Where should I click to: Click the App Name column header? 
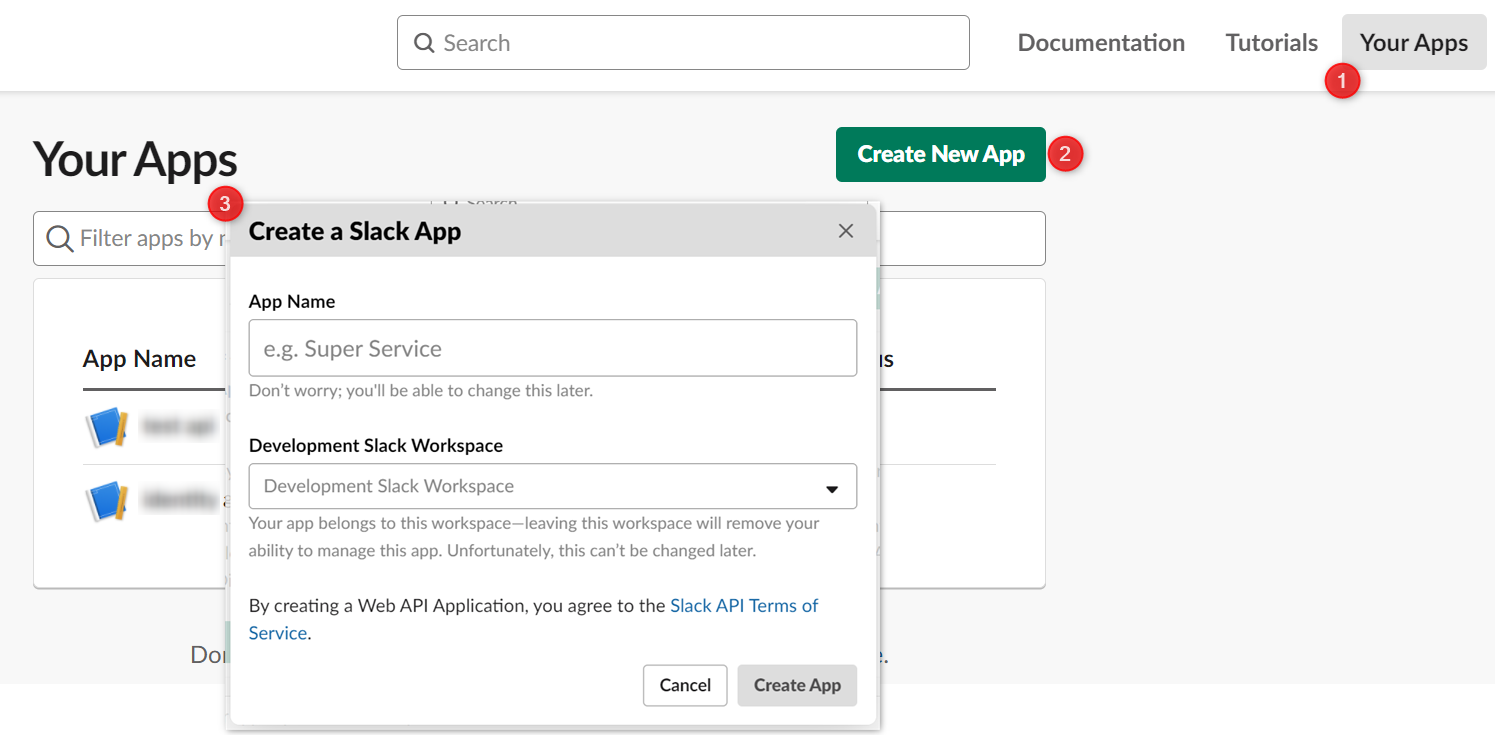139,359
